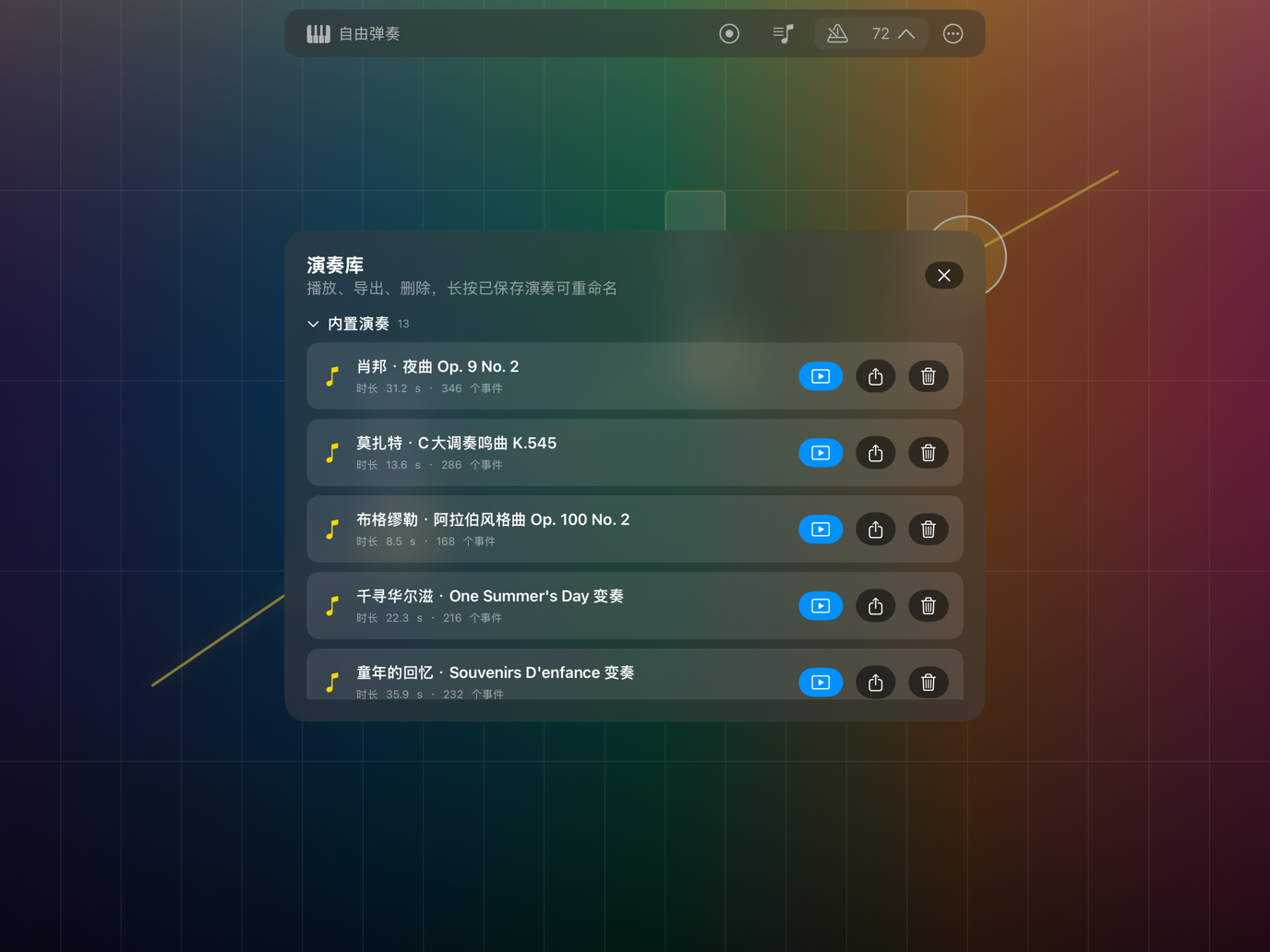
Task: Delete the Chopin Nocturne entry
Action: tap(929, 376)
